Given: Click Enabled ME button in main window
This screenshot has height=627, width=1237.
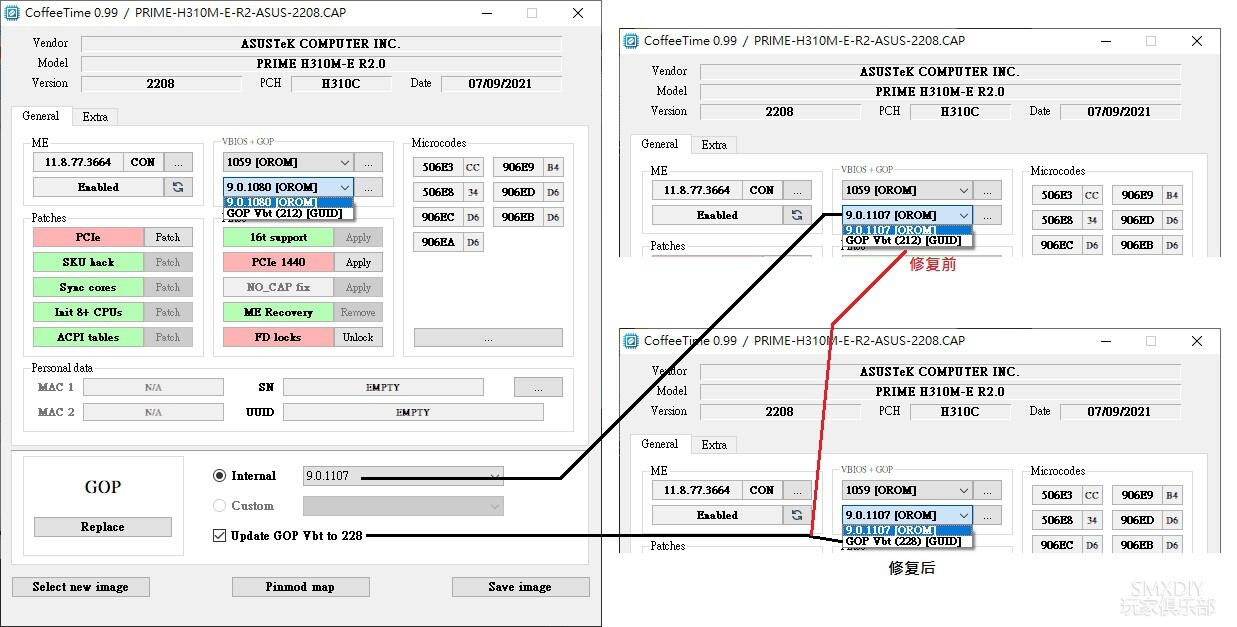Looking at the screenshot, I should 98,187.
